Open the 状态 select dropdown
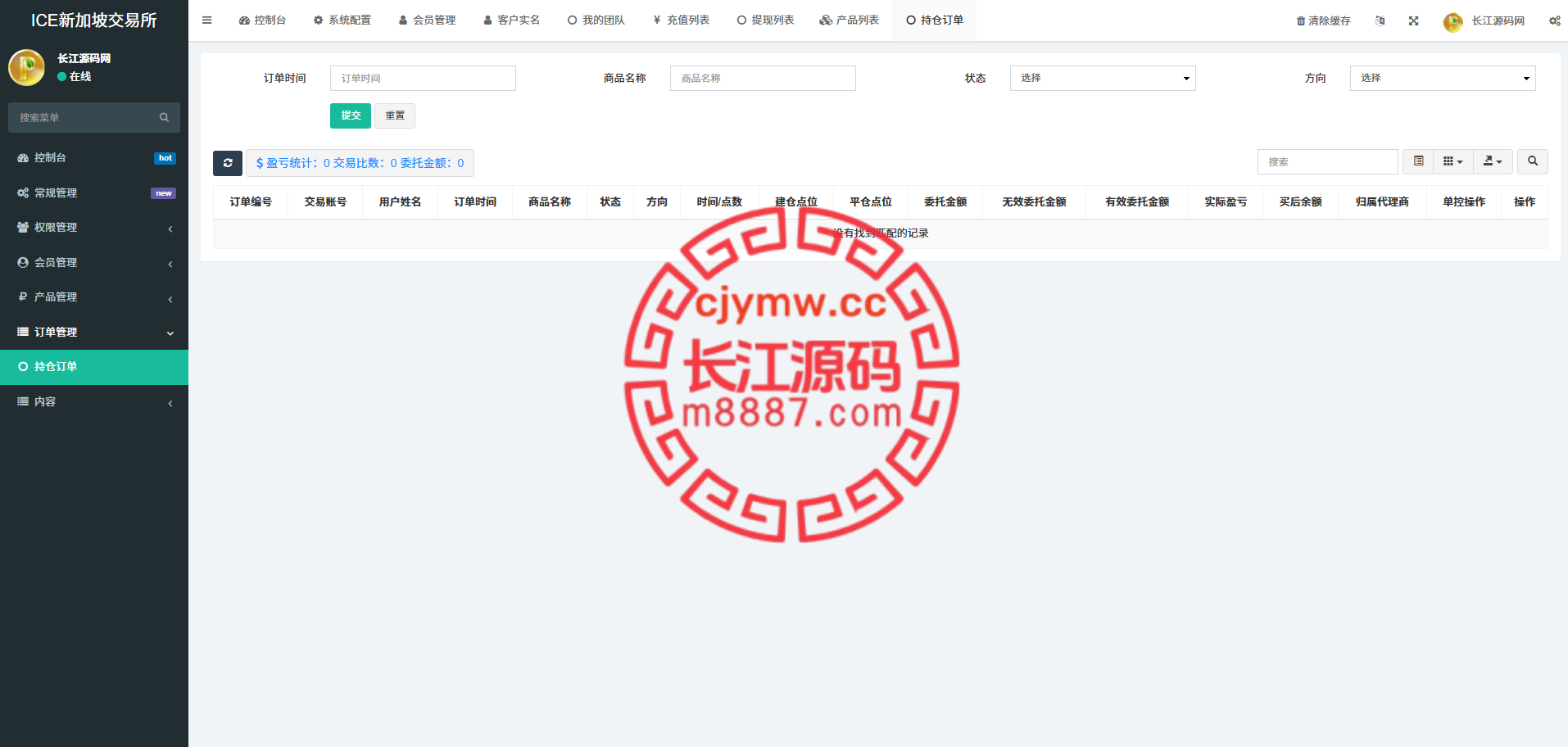The width and height of the screenshot is (1568, 747). 1103,78
